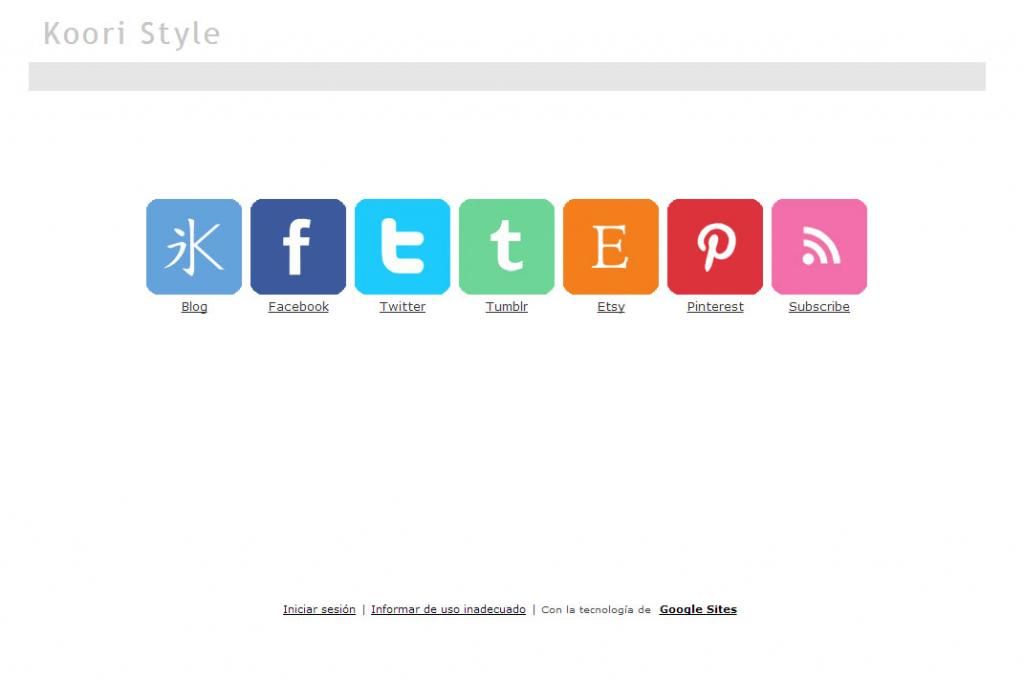Follow the Facebook text link
The height and width of the screenshot is (680, 1024).
click(298, 307)
